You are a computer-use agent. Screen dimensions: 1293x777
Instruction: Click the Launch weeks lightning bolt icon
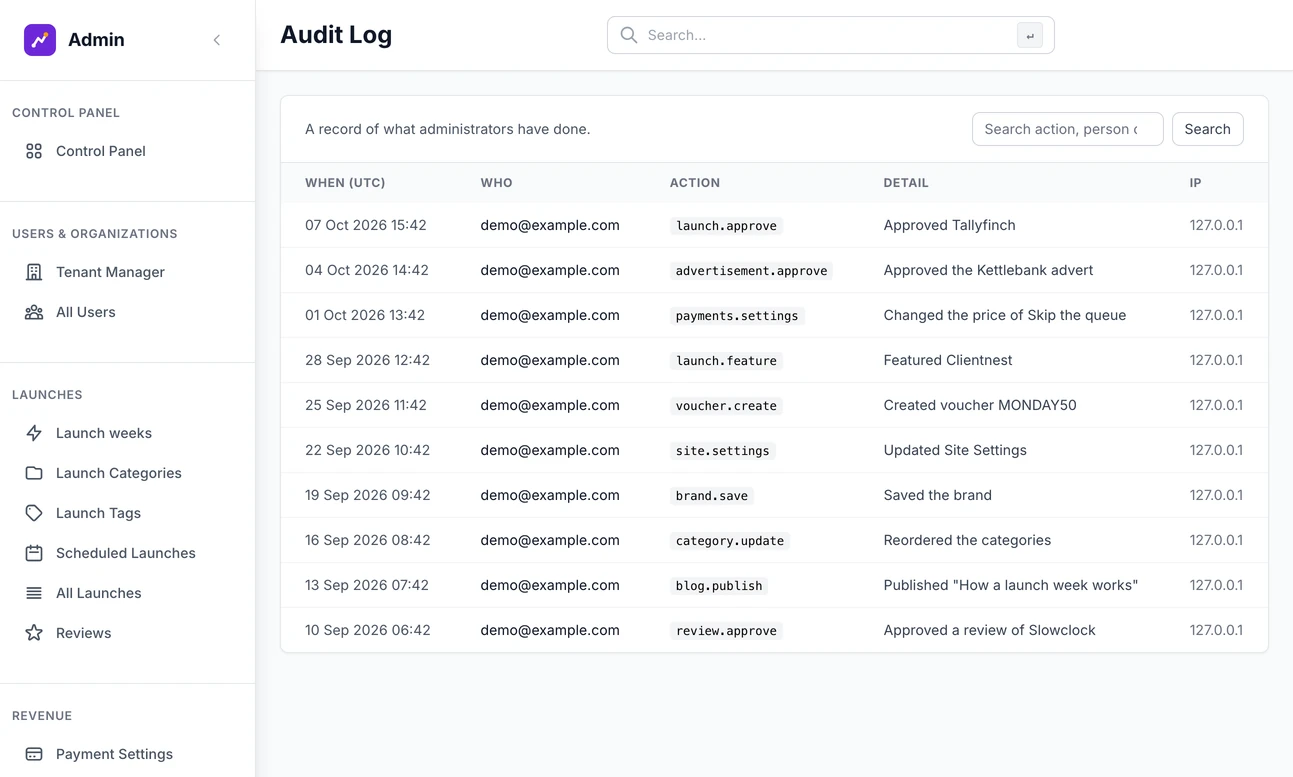[x=34, y=433]
